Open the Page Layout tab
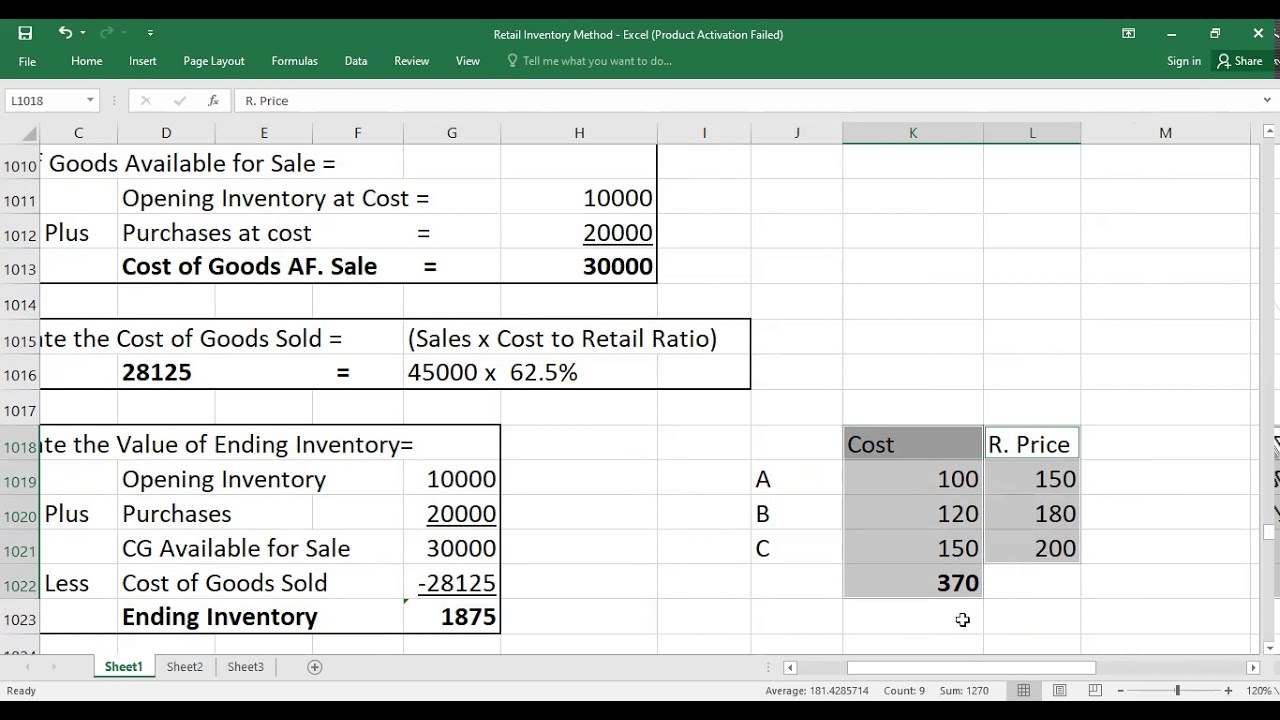 tap(214, 61)
